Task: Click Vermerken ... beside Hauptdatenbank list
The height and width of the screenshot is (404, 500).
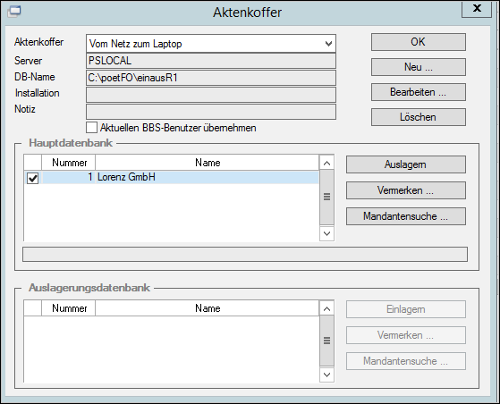Action: [x=406, y=190]
